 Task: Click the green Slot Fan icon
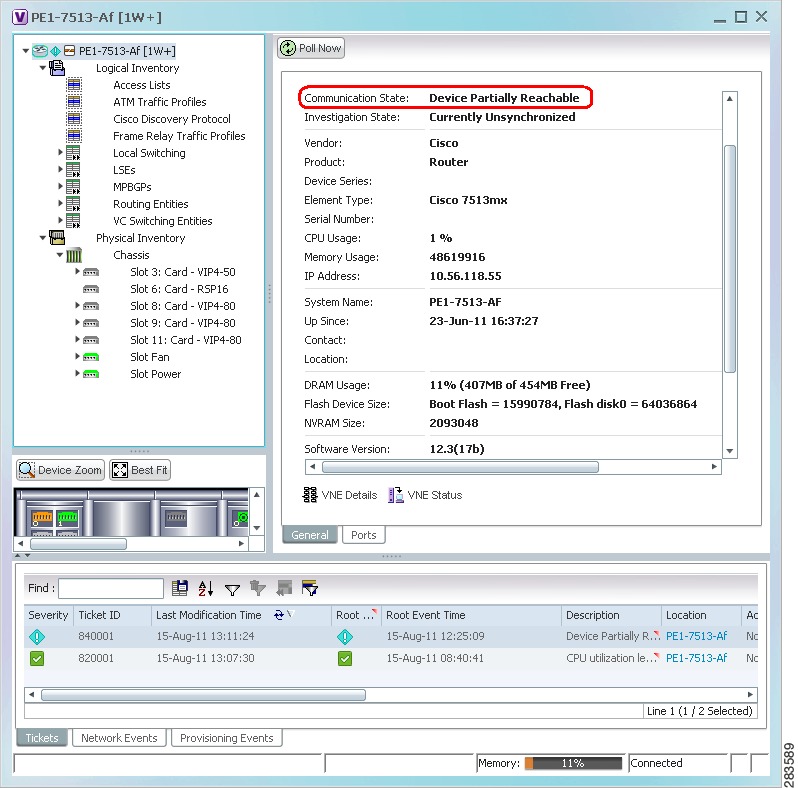[x=91, y=357]
